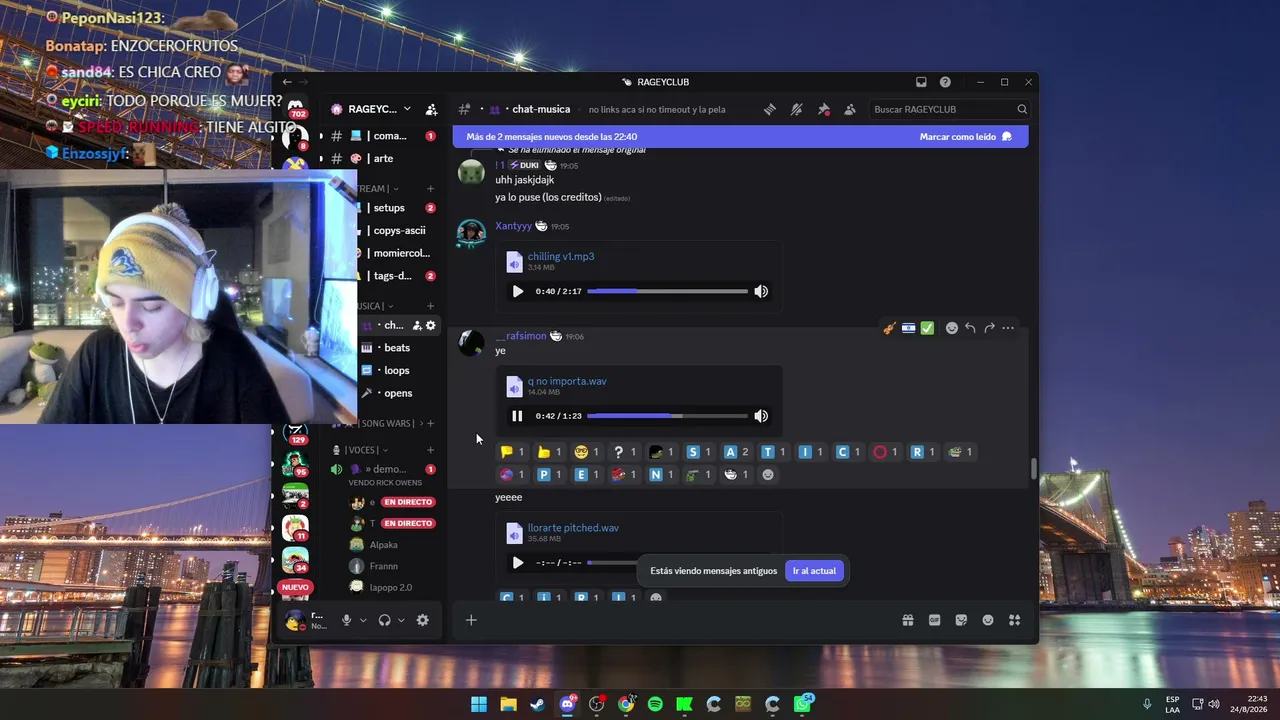This screenshot has width=1280, height=720.
Task: Open Discord help question mark icon
Action: [x=945, y=82]
